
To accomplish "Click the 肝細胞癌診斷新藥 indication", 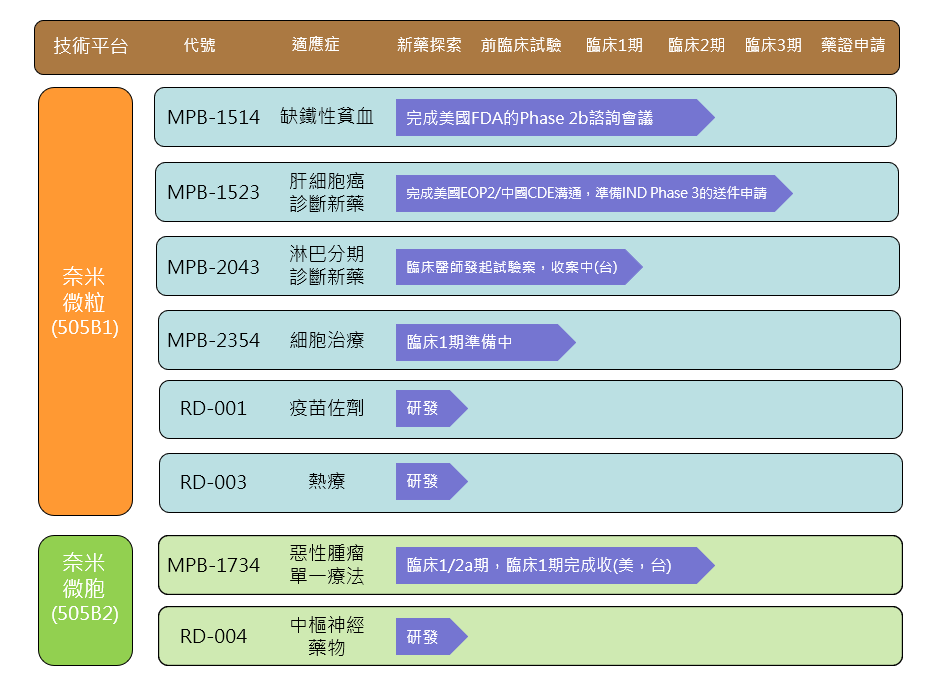I will (327, 192).
